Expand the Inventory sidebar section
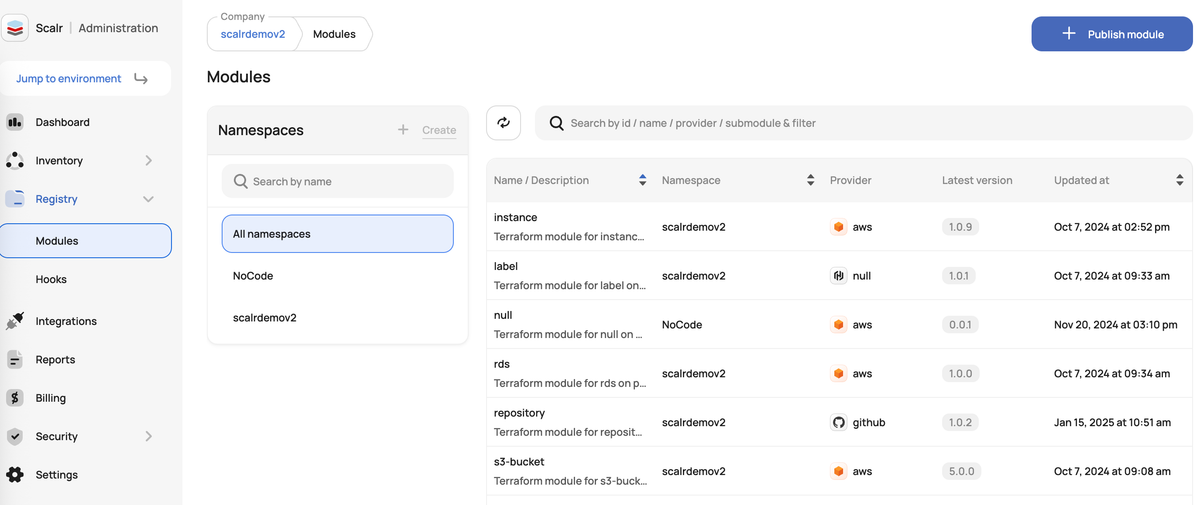The height and width of the screenshot is (505, 1200). 148,161
